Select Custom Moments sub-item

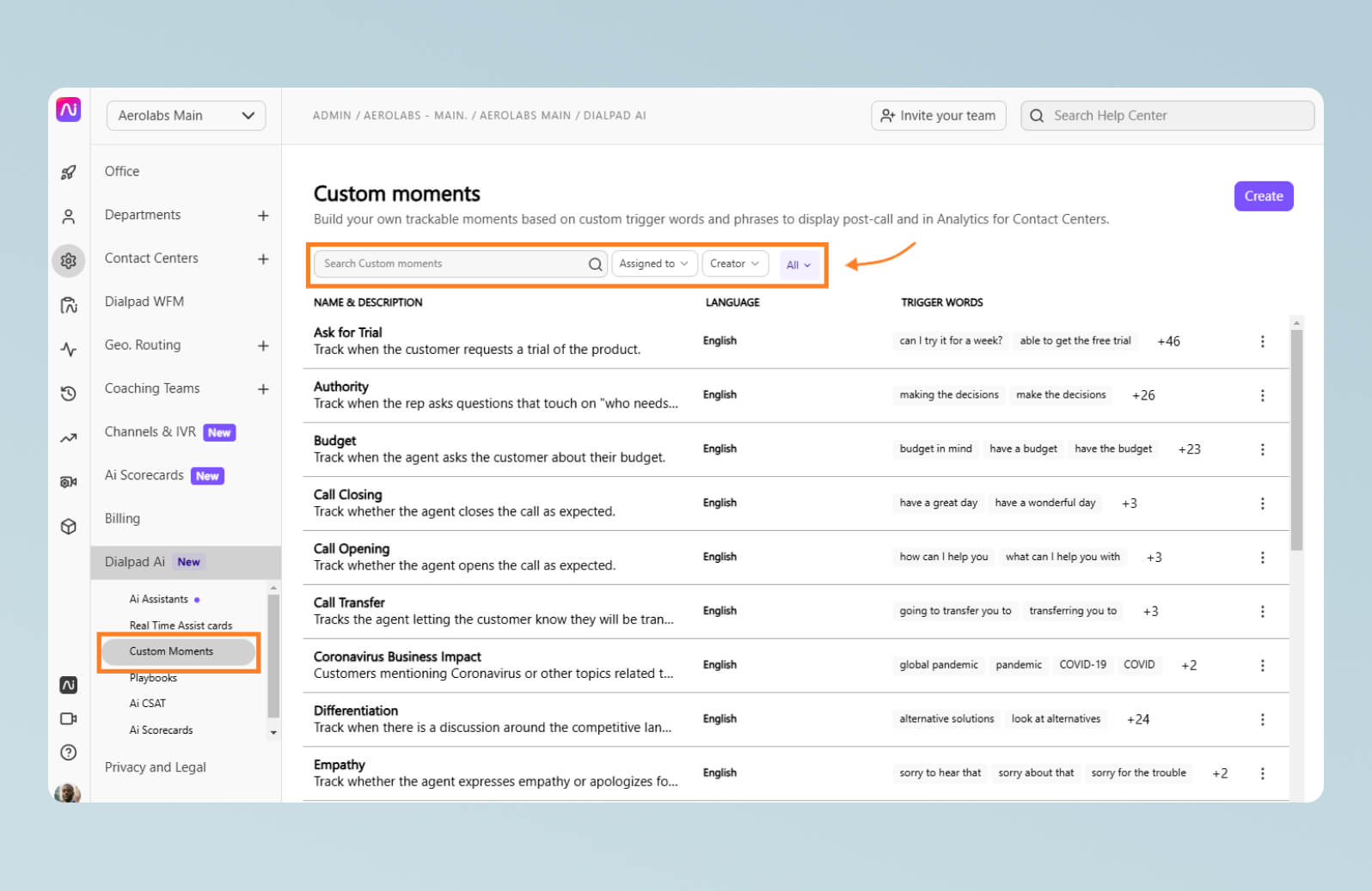click(179, 651)
